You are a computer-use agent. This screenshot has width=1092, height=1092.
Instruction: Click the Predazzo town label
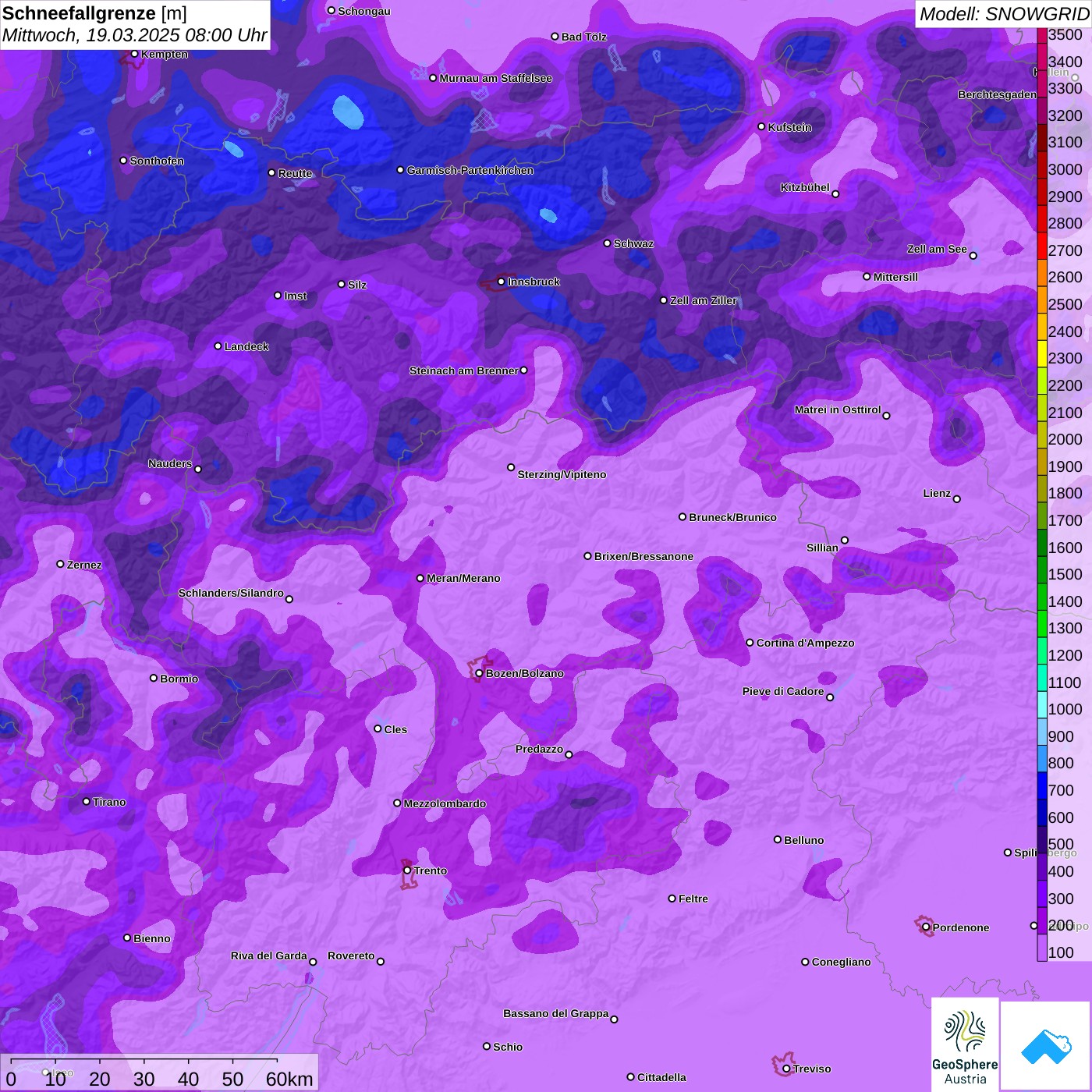click(539, 749)
